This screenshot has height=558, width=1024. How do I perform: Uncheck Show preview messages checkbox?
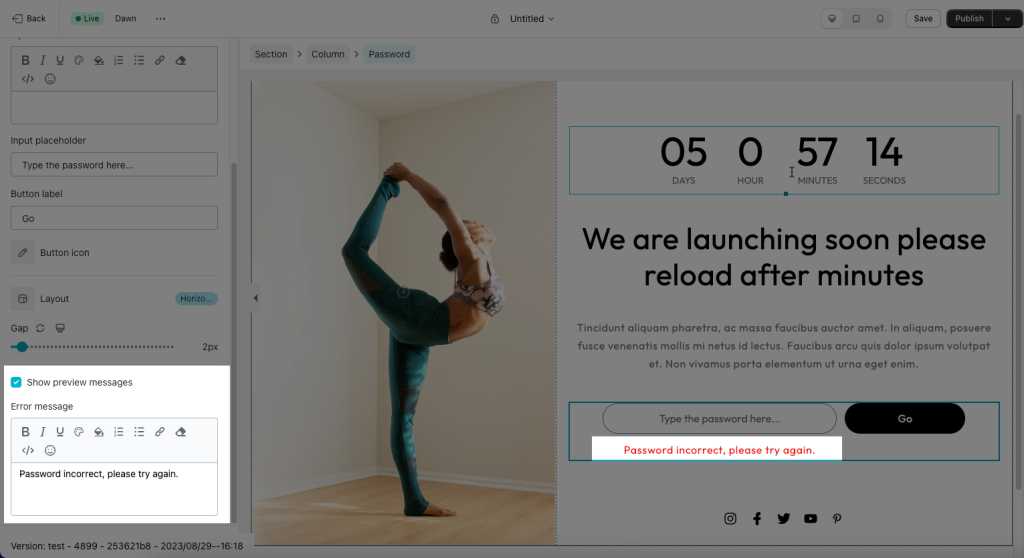tap(16, 382)
